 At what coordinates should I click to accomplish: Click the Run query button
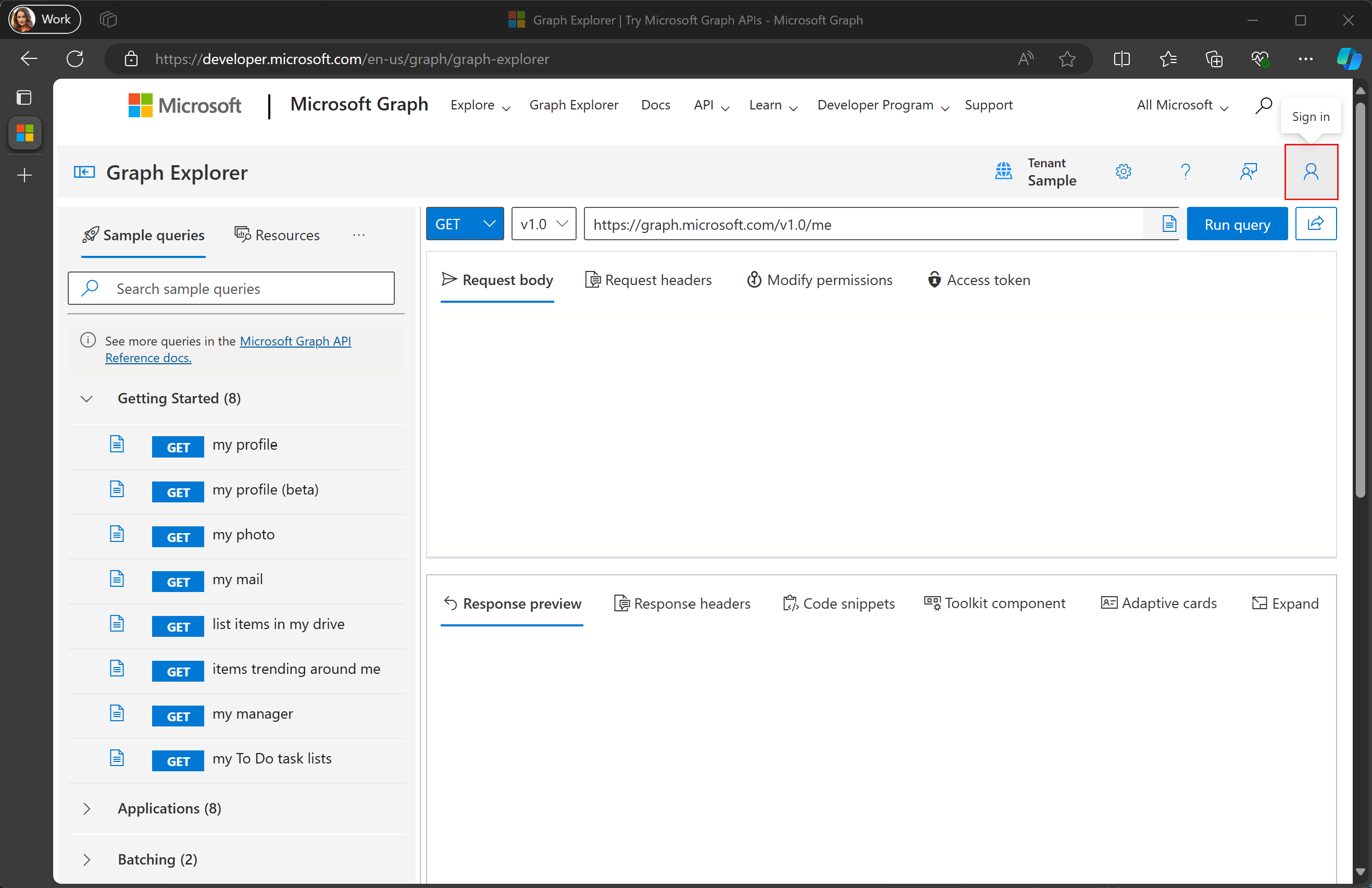tap(1237, 224)
